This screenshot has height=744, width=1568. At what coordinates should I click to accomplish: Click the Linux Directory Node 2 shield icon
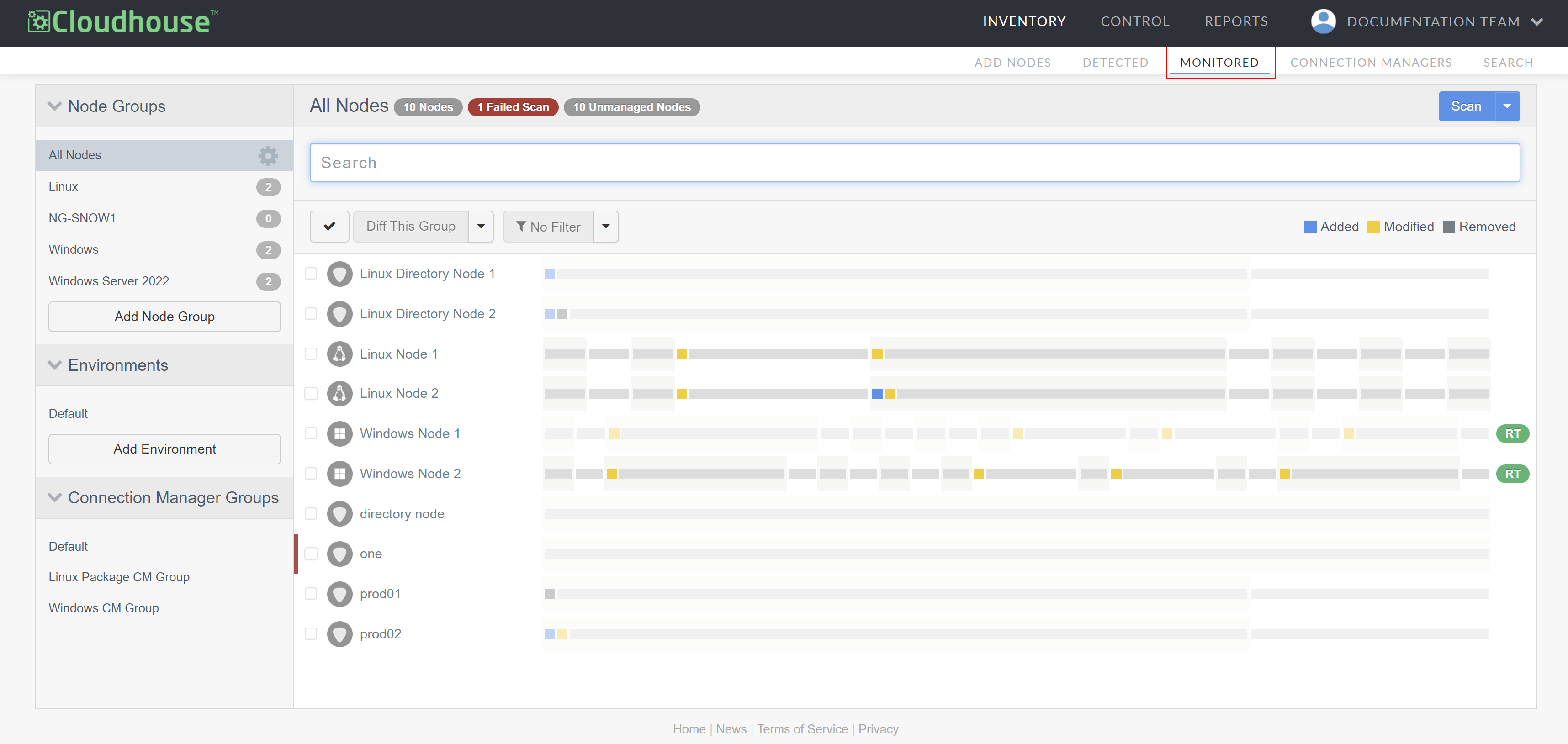coord(339,314)
